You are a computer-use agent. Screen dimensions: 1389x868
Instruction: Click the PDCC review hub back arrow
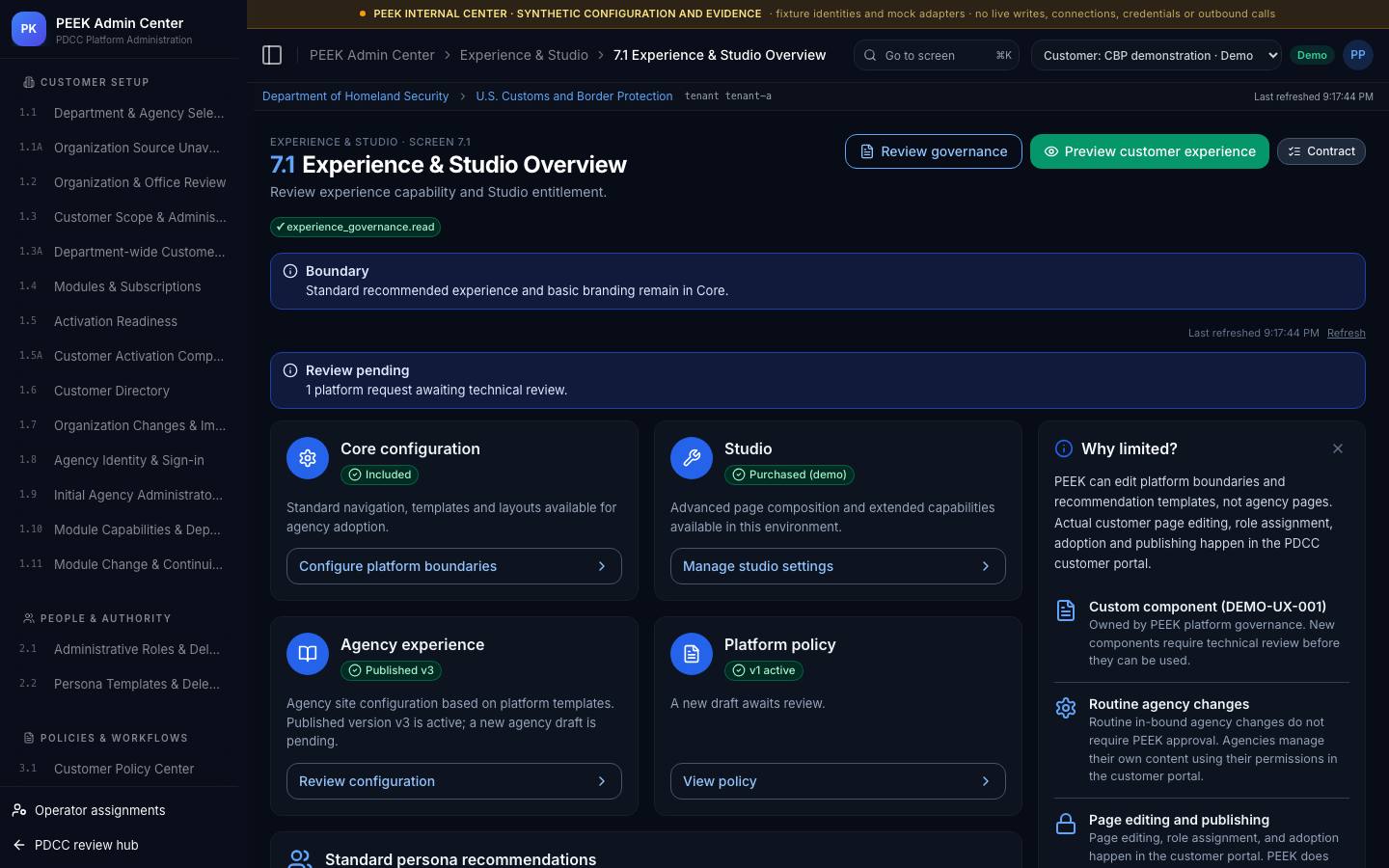pos(19,845)
